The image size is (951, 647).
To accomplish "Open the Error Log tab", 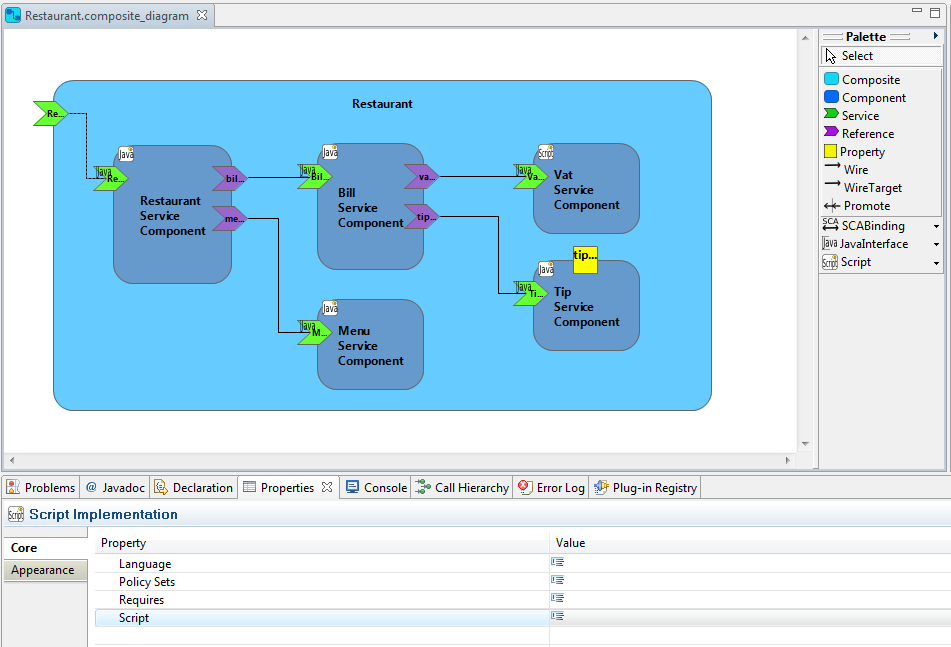I will pos(551,488).
